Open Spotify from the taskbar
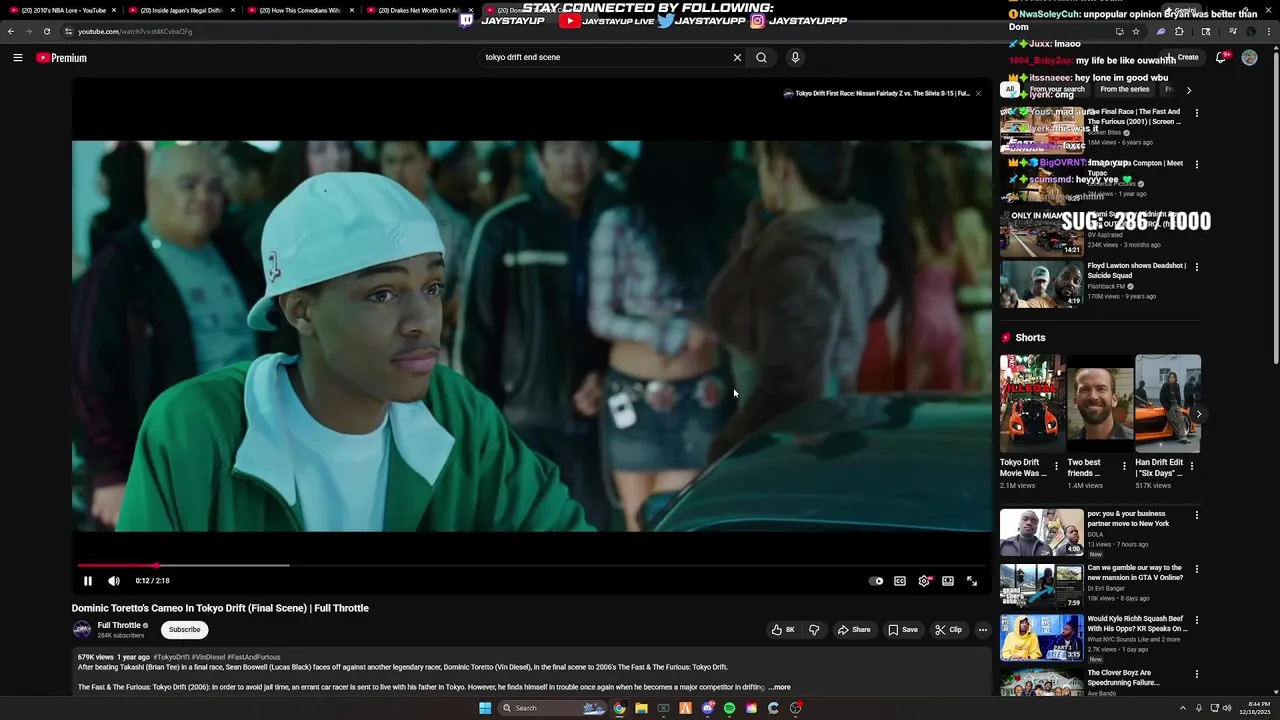The height and width of the screenshot is (720, 1280). click(729, 708)
